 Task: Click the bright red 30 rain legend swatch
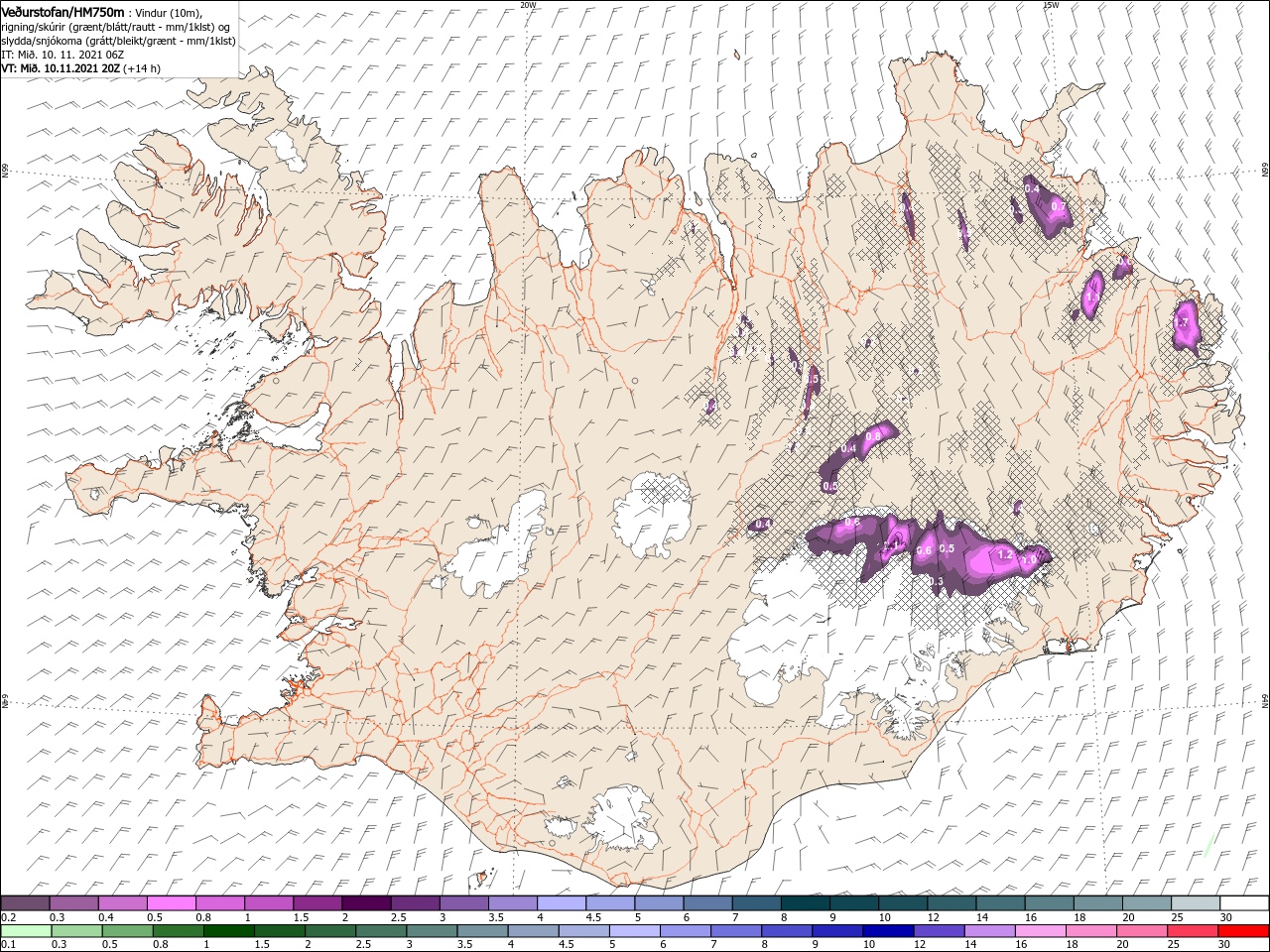point(1243,931)
